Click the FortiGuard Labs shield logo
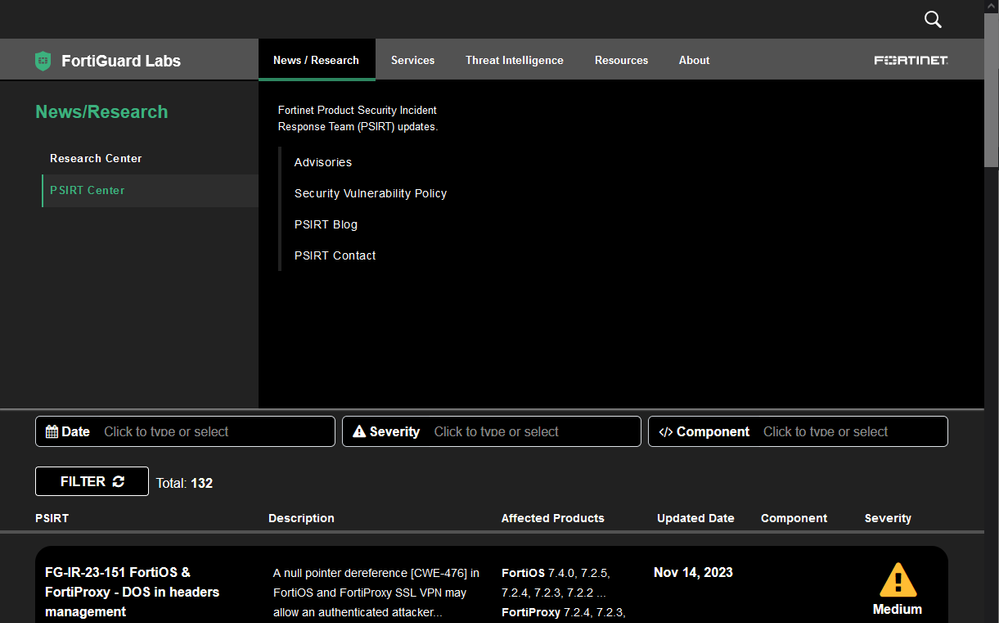 (x=42, y=60)
